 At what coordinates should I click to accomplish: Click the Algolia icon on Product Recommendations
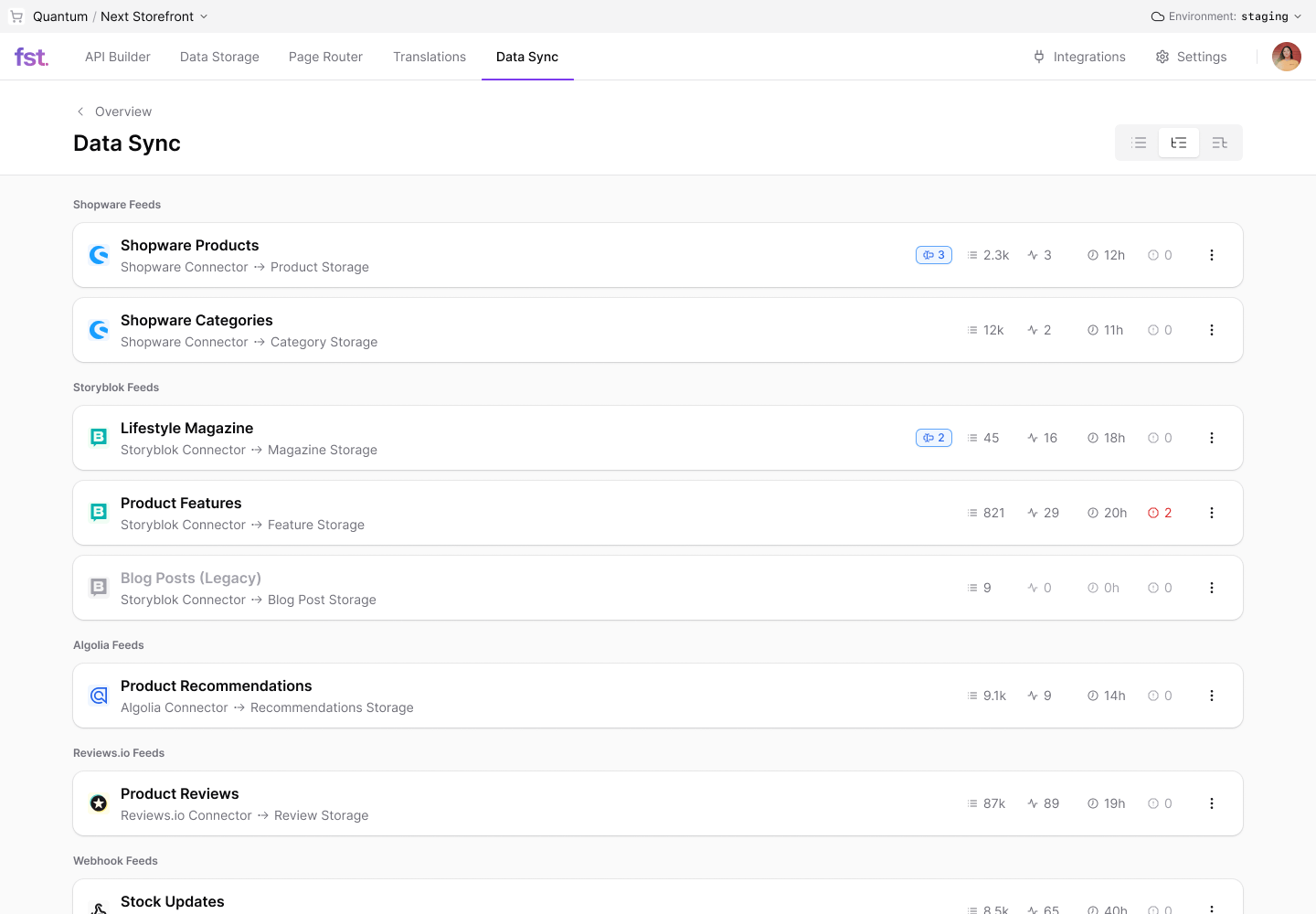click(x=99, y=696)
